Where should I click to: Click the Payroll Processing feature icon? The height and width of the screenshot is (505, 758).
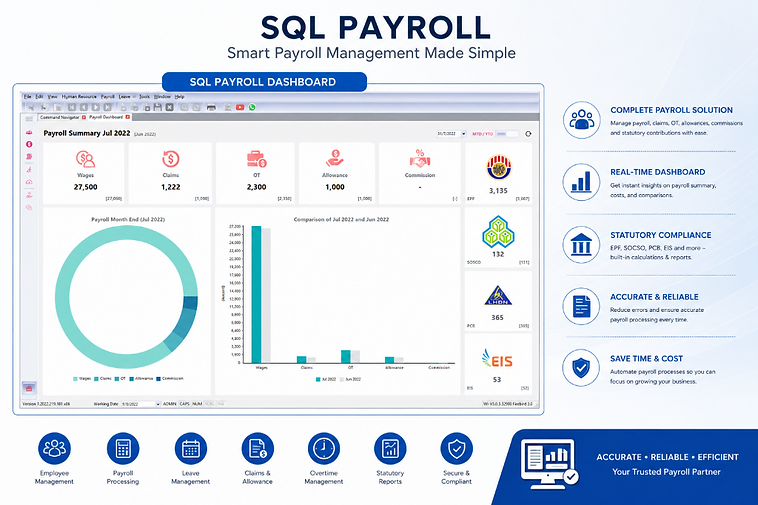click(123, 448)
